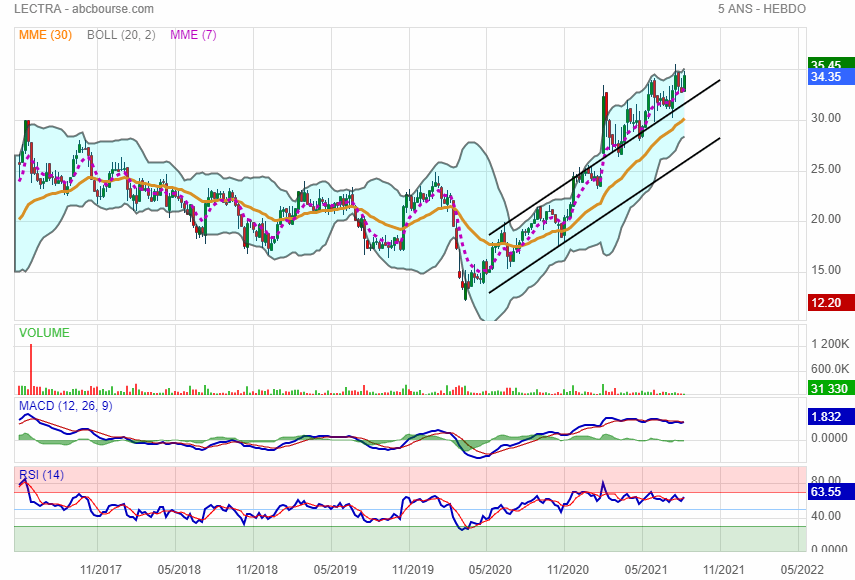Click the VOLUME panel label
Viewport: 855px width, 580px height.
point(44,333)
